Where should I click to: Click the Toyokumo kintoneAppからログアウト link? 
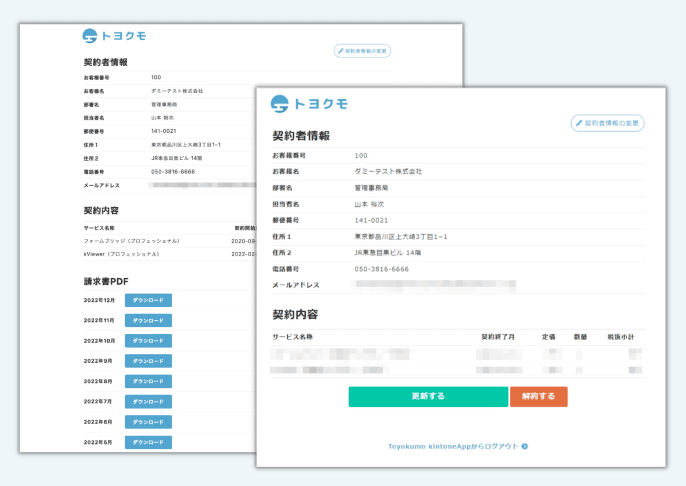coord(453,446)
